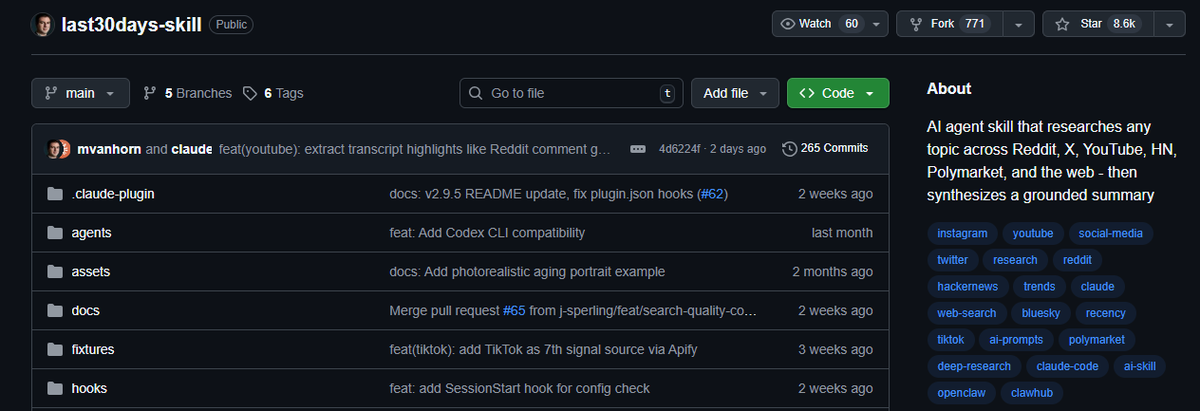1200x411 pixels.
Task: Select the reddit topic tag
Action: tap(1077, 260)
